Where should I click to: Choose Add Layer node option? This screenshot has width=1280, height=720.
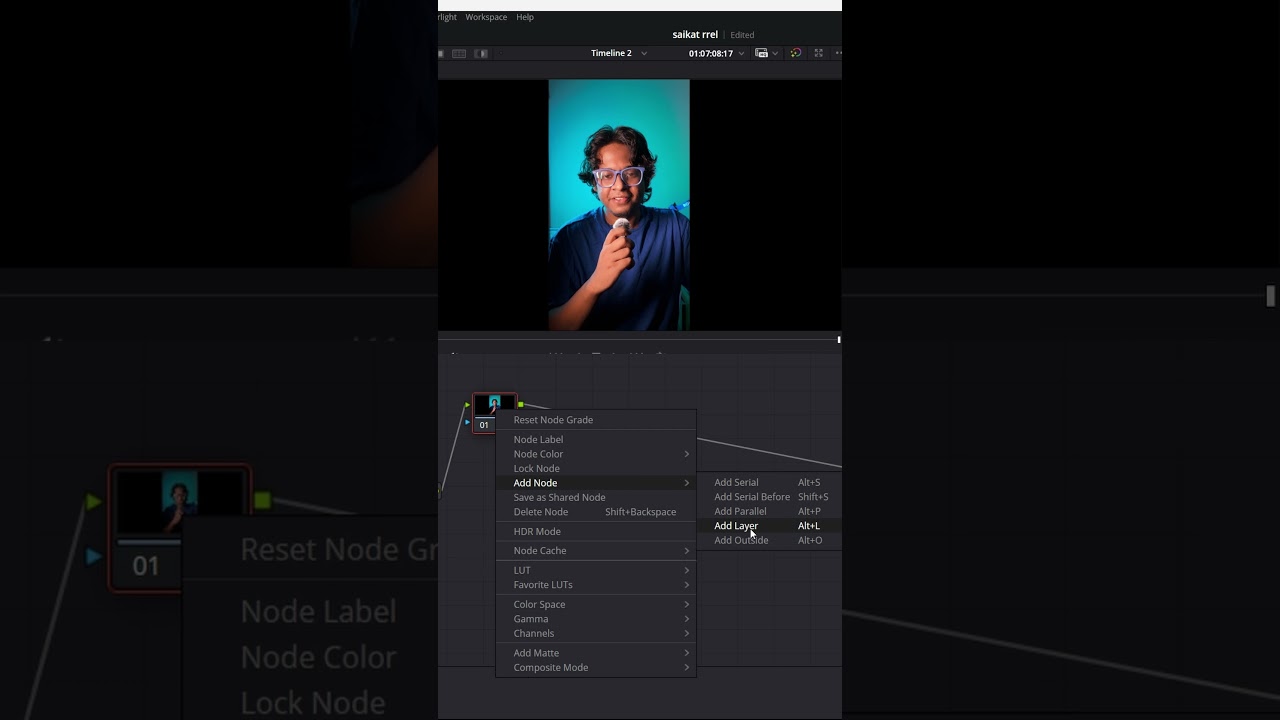tap(770, 526)
